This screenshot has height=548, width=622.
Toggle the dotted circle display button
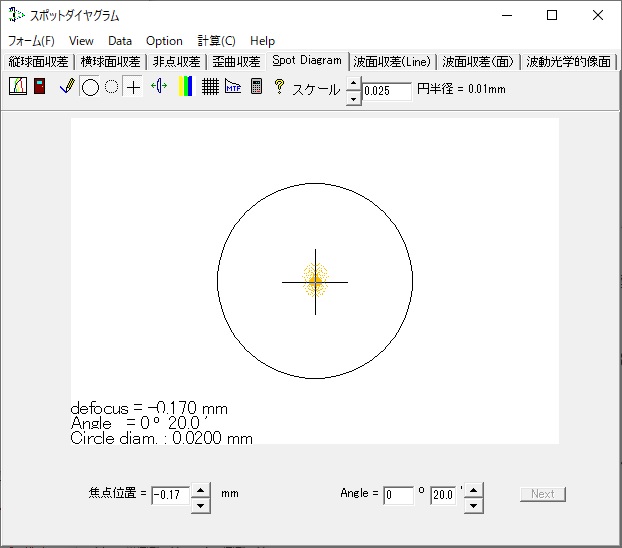point(111,87)
